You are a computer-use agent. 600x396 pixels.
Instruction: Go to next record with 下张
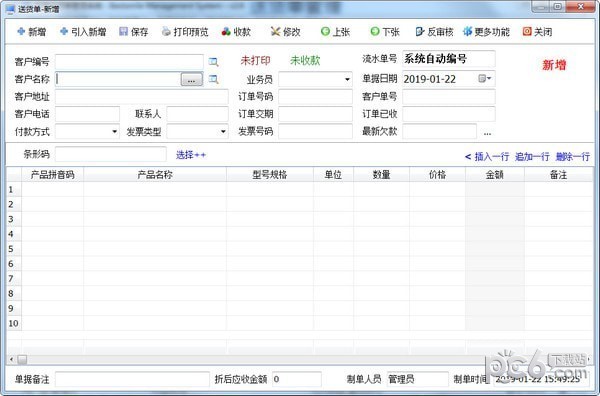[x=385, y=32]
